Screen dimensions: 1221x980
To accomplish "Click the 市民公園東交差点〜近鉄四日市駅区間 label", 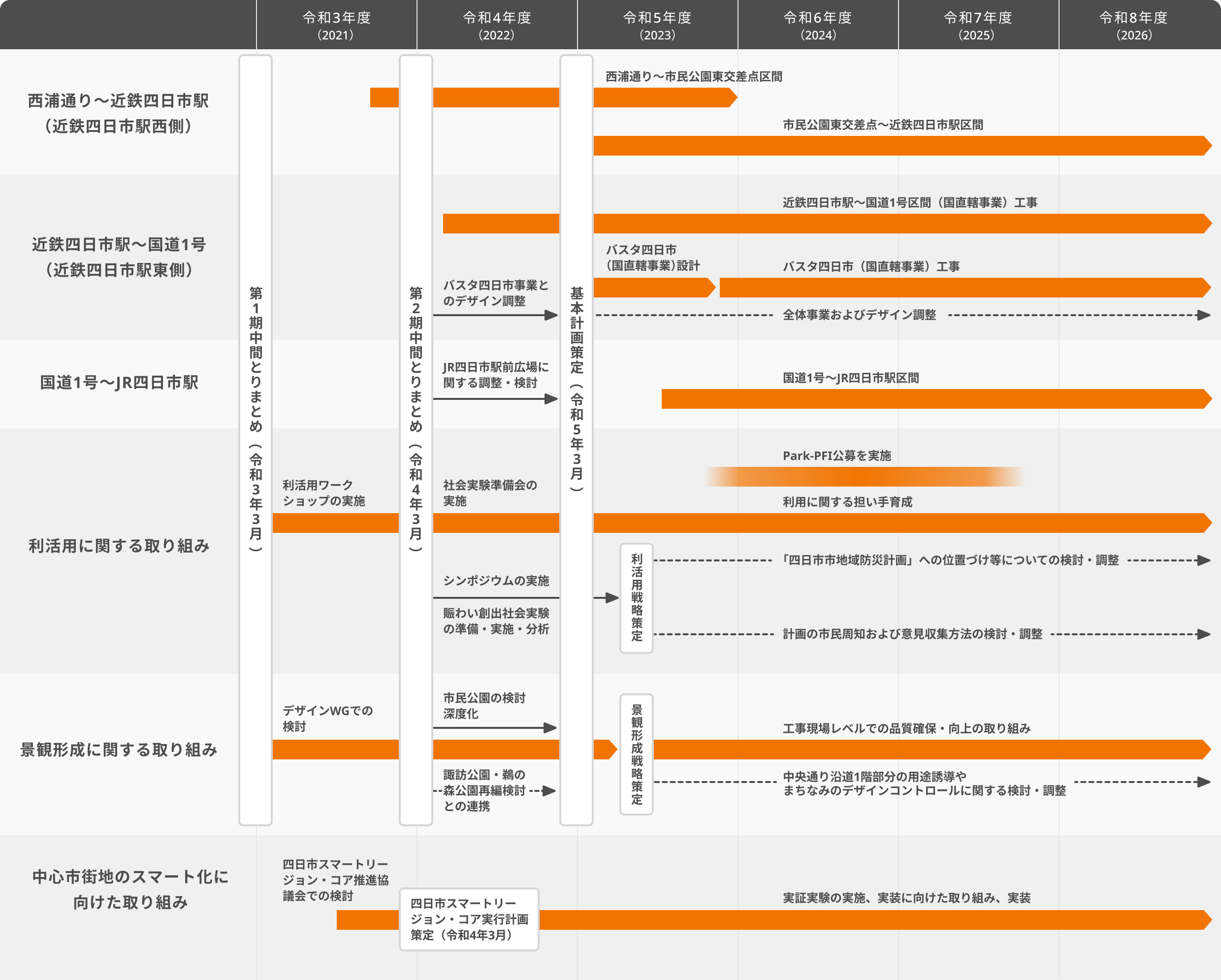I will (x=883, y=125).
